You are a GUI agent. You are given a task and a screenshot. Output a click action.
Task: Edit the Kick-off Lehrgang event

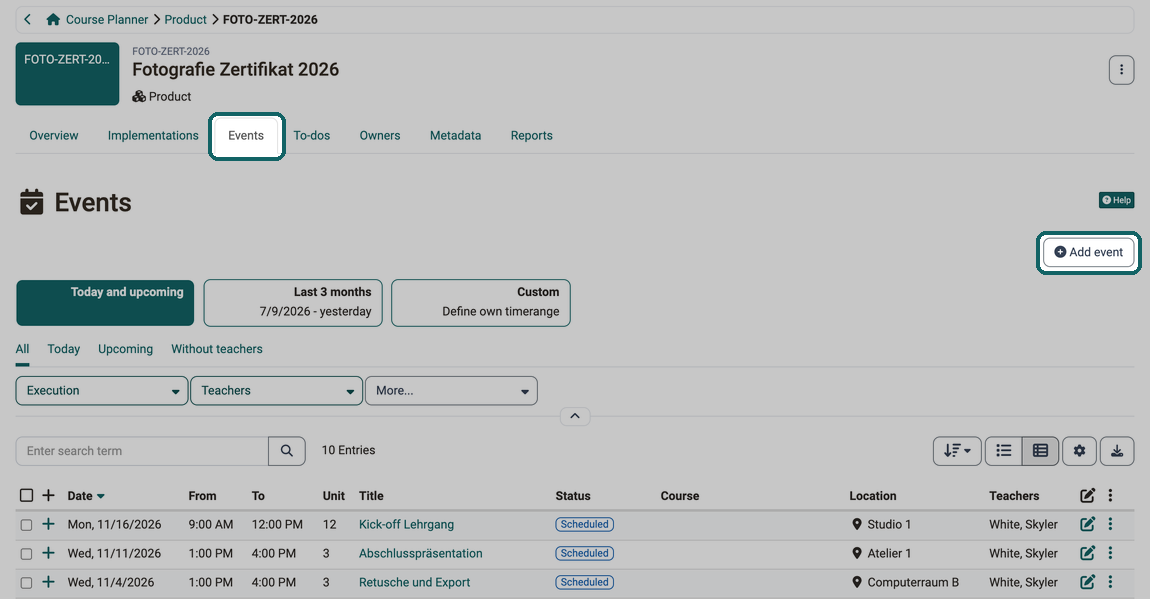[1087, 524]
